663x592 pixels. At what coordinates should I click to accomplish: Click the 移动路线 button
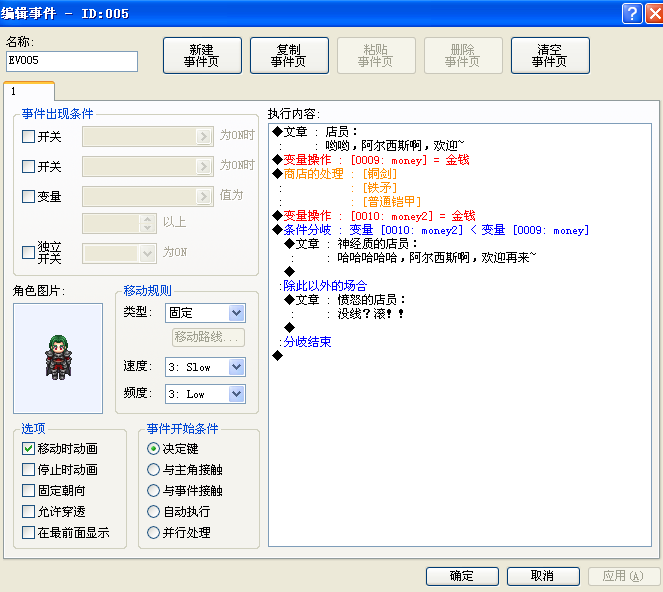point(208,337)
